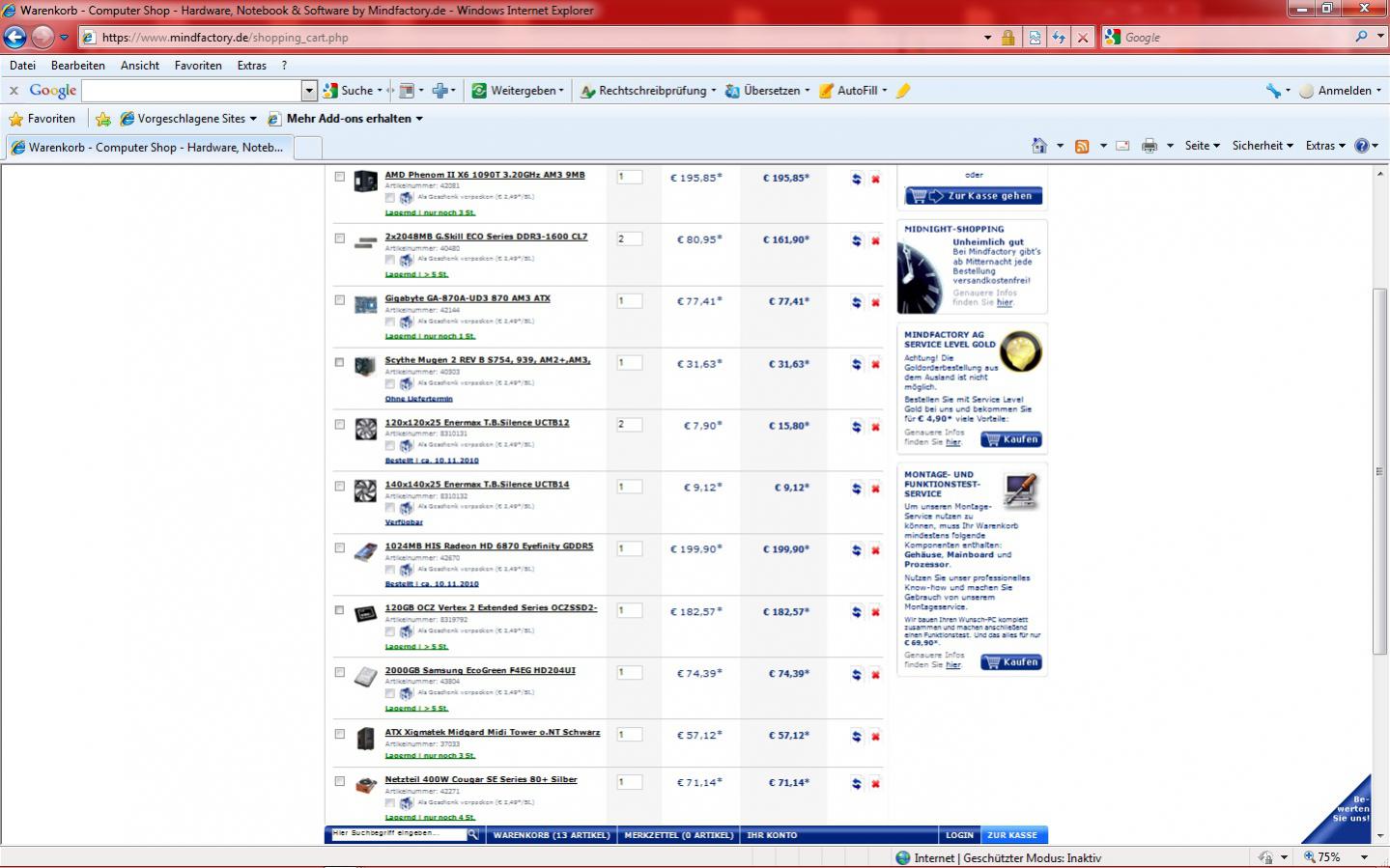Open the Ansicht menu
The image size is (1390, 868).
click(x=140, y=66)
